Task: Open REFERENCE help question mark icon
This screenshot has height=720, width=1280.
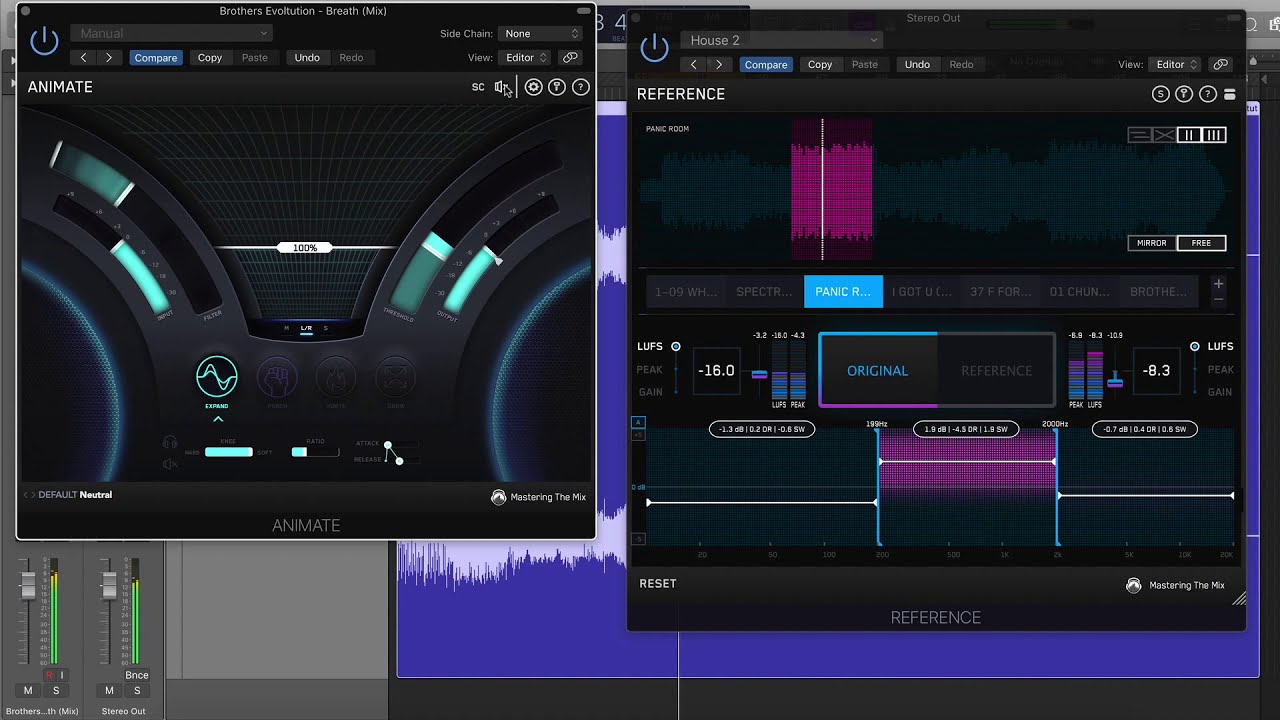Action: tap(1208, 94)
